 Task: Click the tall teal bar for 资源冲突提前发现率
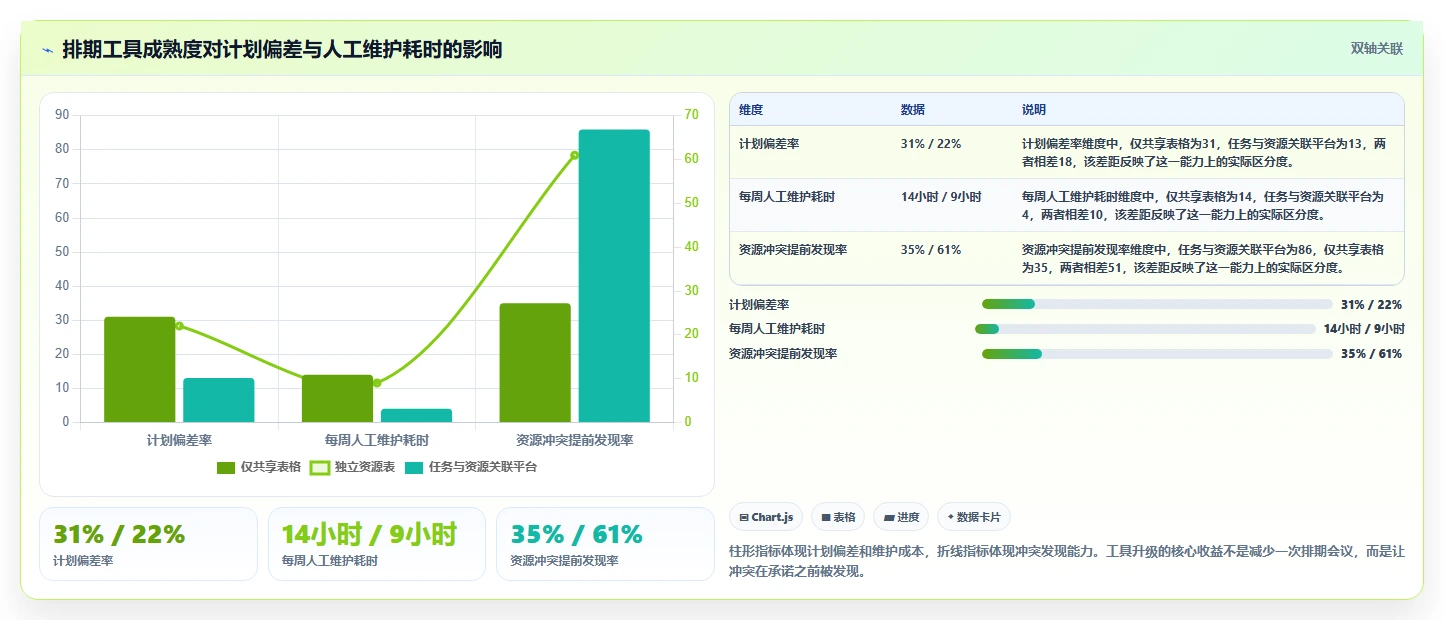614,276
